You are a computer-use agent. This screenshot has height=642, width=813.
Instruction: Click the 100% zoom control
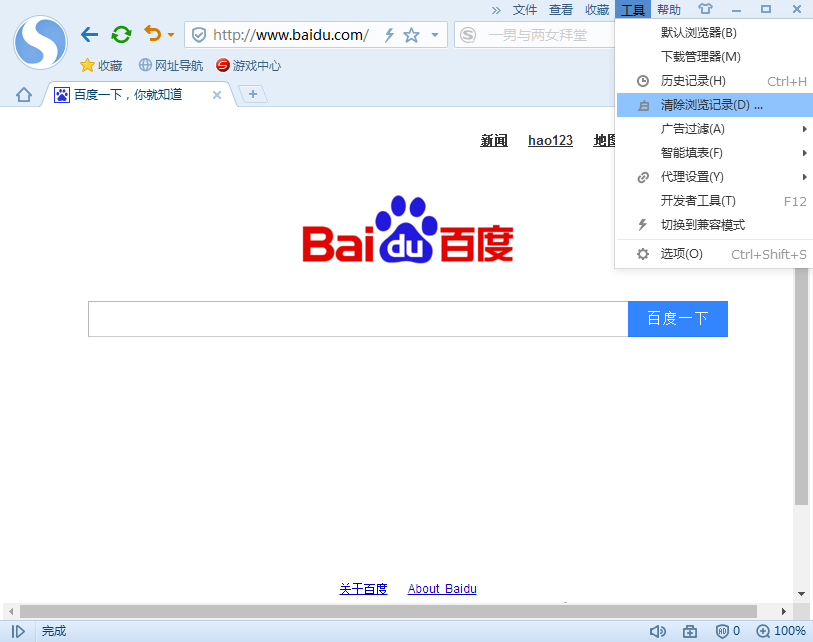781,631
